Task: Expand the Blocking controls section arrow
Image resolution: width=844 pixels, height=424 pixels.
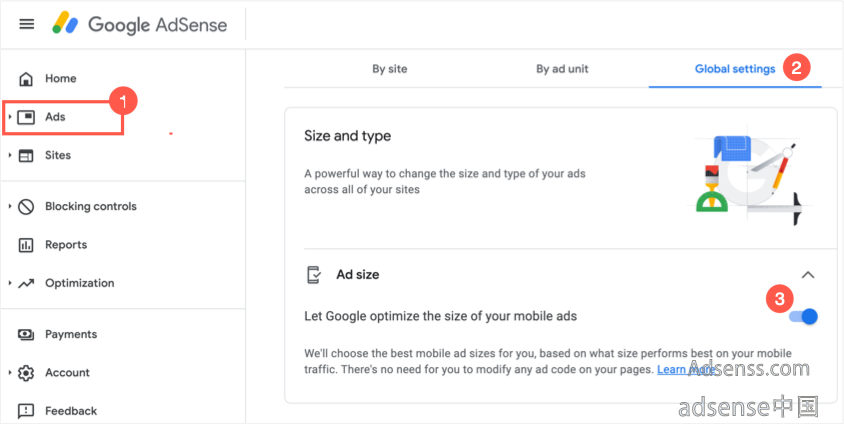Action: pos(10,207)
